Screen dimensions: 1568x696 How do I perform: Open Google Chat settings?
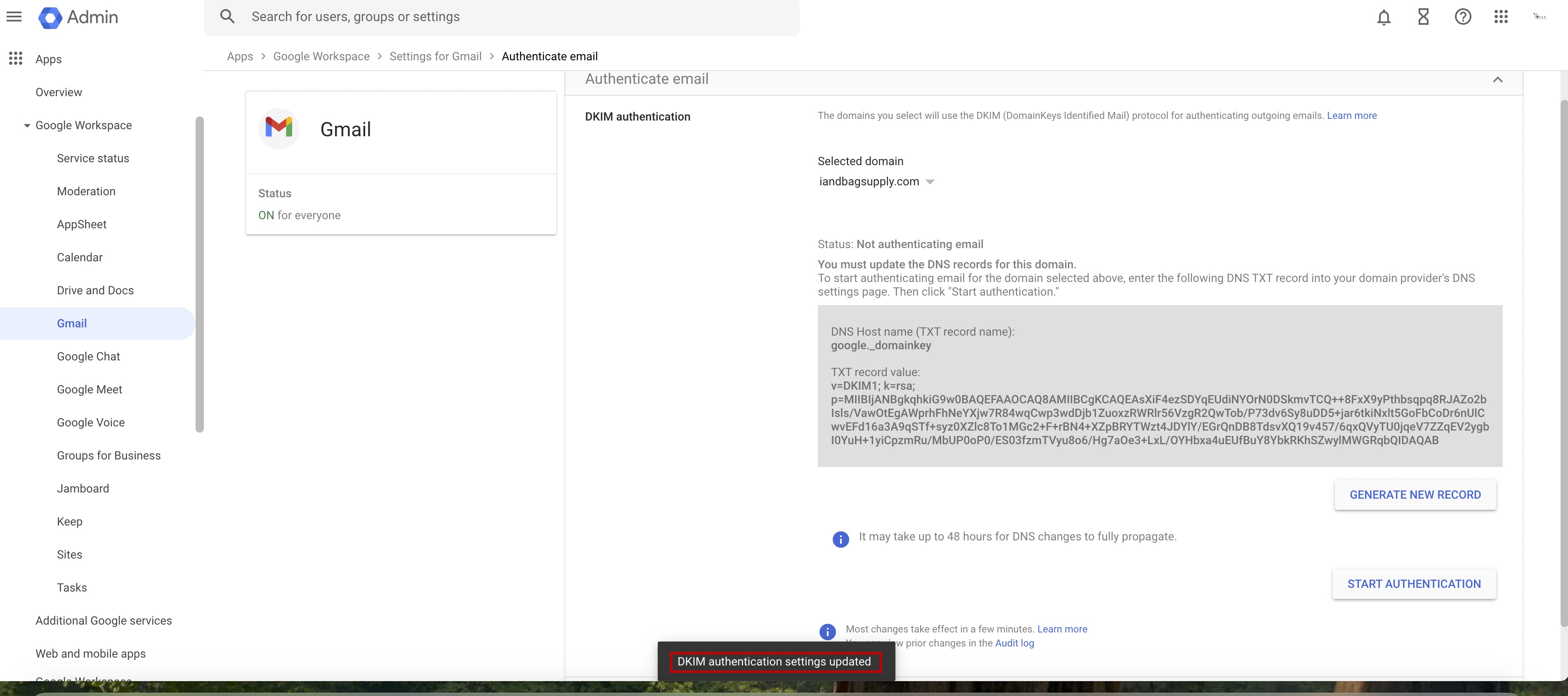(x=88, y=356)
